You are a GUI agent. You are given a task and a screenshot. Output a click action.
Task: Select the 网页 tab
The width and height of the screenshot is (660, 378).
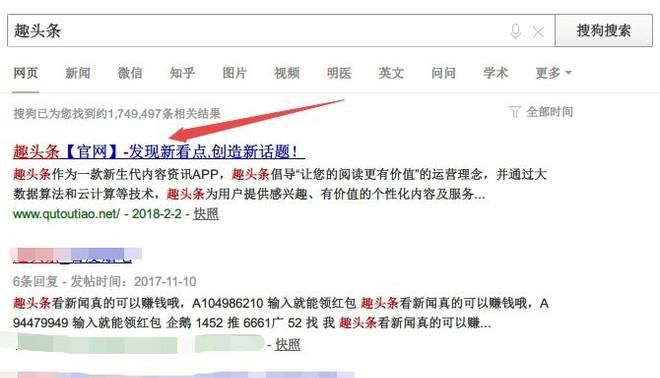coord(26,73)
